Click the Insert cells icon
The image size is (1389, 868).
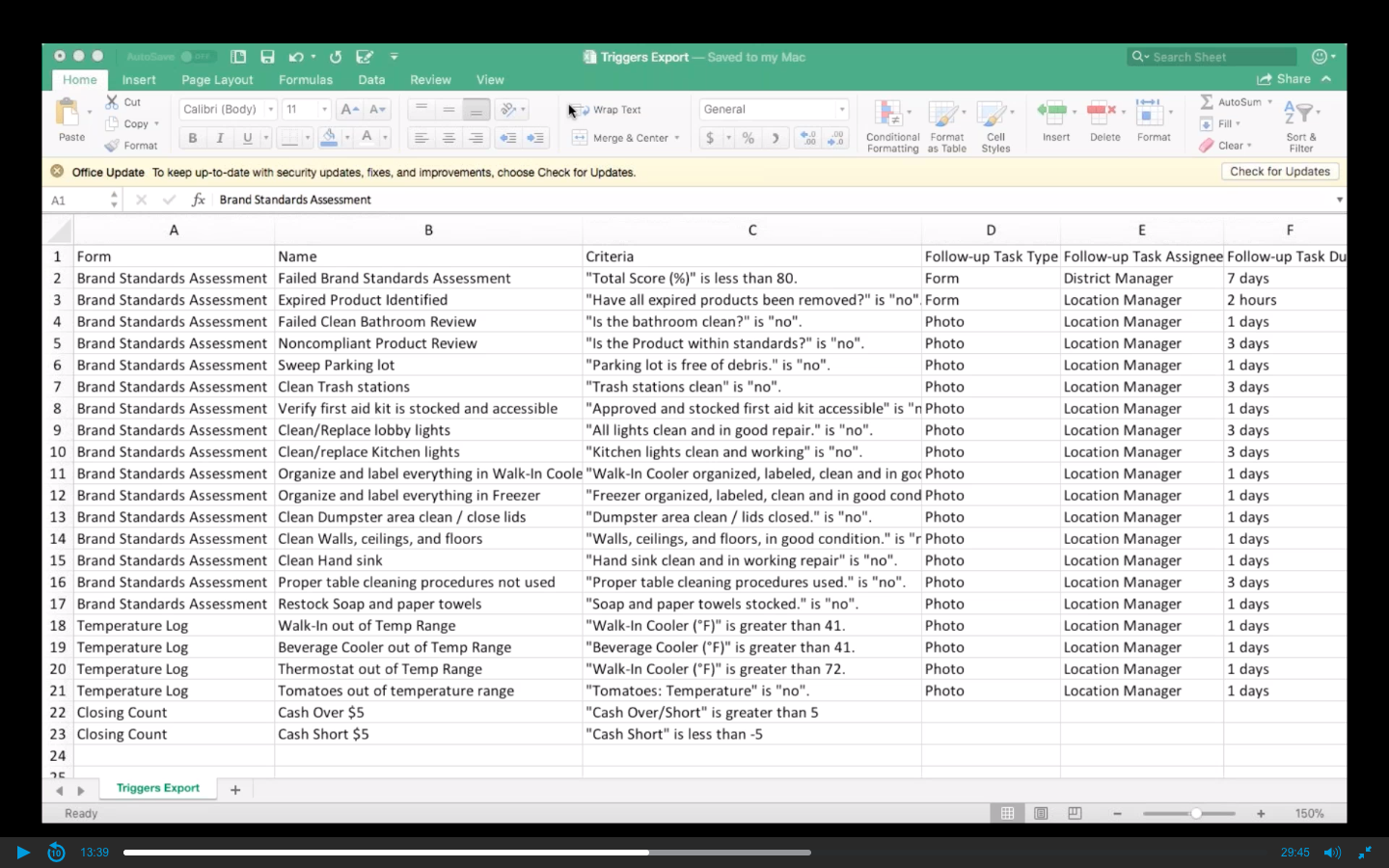pos(1052,113)
